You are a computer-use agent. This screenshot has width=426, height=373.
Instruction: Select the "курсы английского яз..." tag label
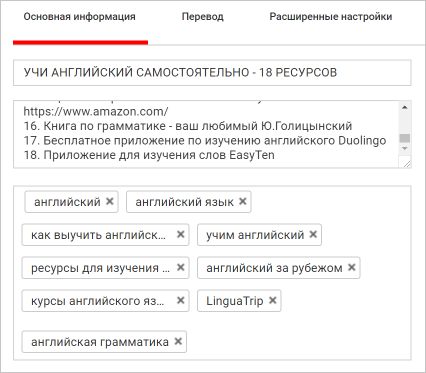(x=98, y=301)
